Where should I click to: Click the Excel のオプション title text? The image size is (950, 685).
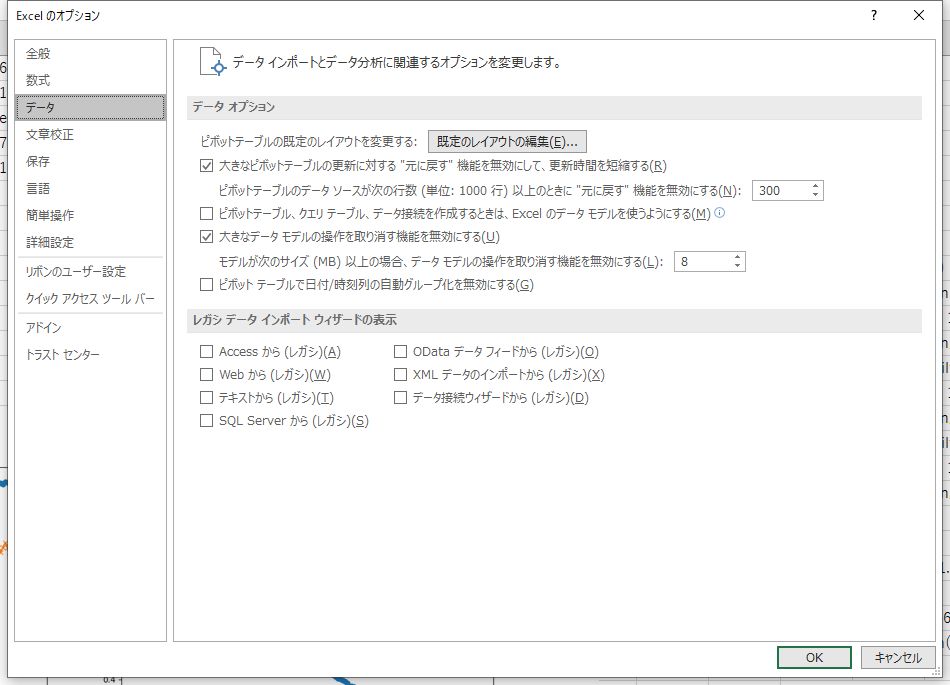(58, 16)
